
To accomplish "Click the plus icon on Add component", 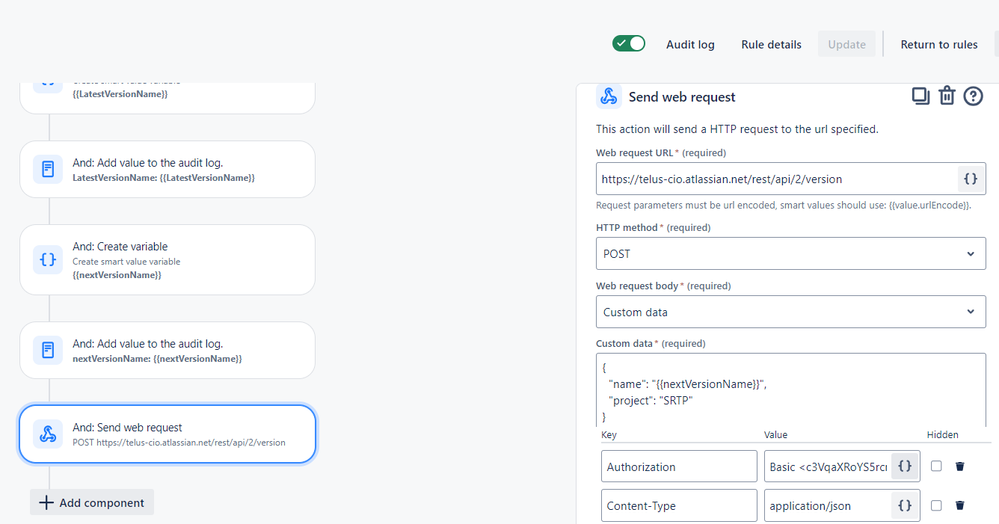I will (46, 502).
